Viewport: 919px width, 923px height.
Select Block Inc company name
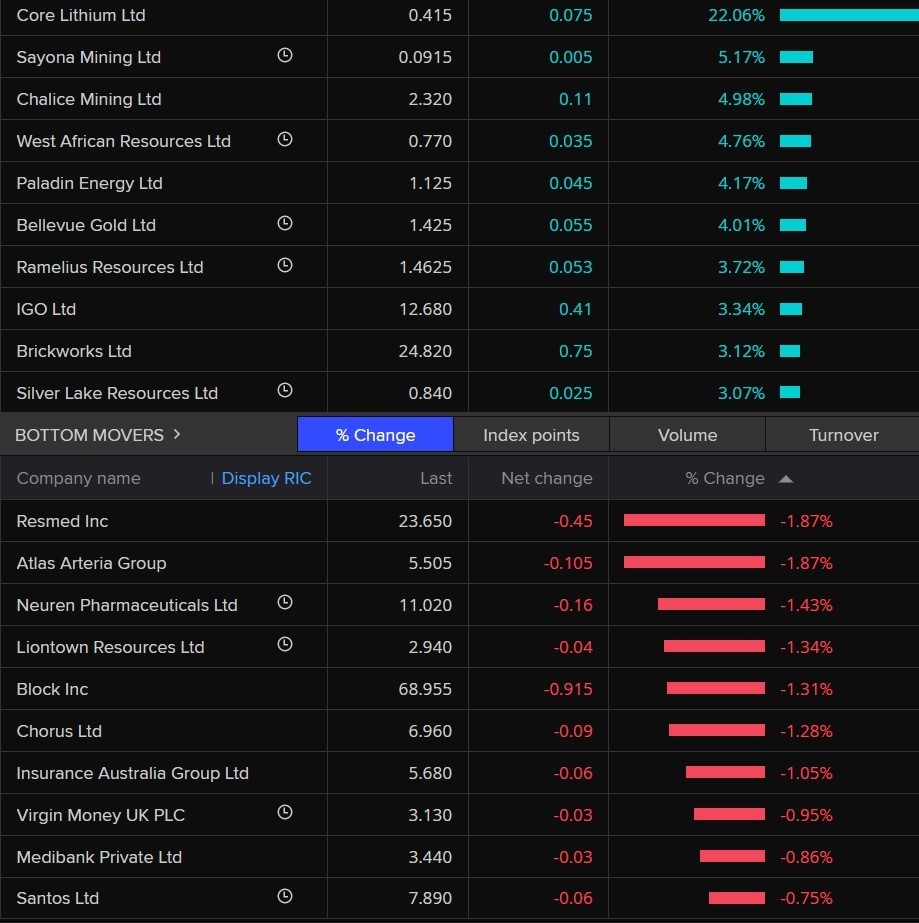point(52,689)
